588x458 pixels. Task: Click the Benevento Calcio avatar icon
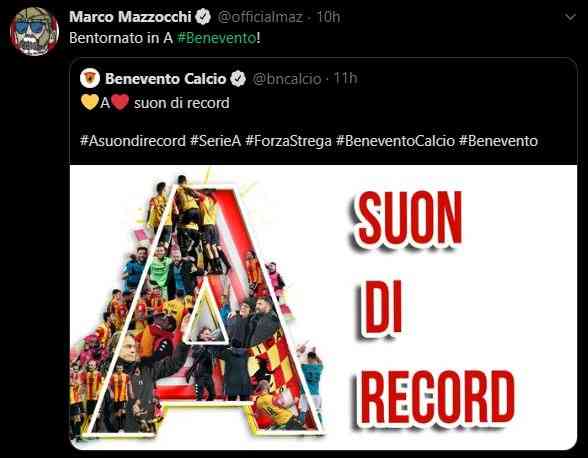click(90, 78)
